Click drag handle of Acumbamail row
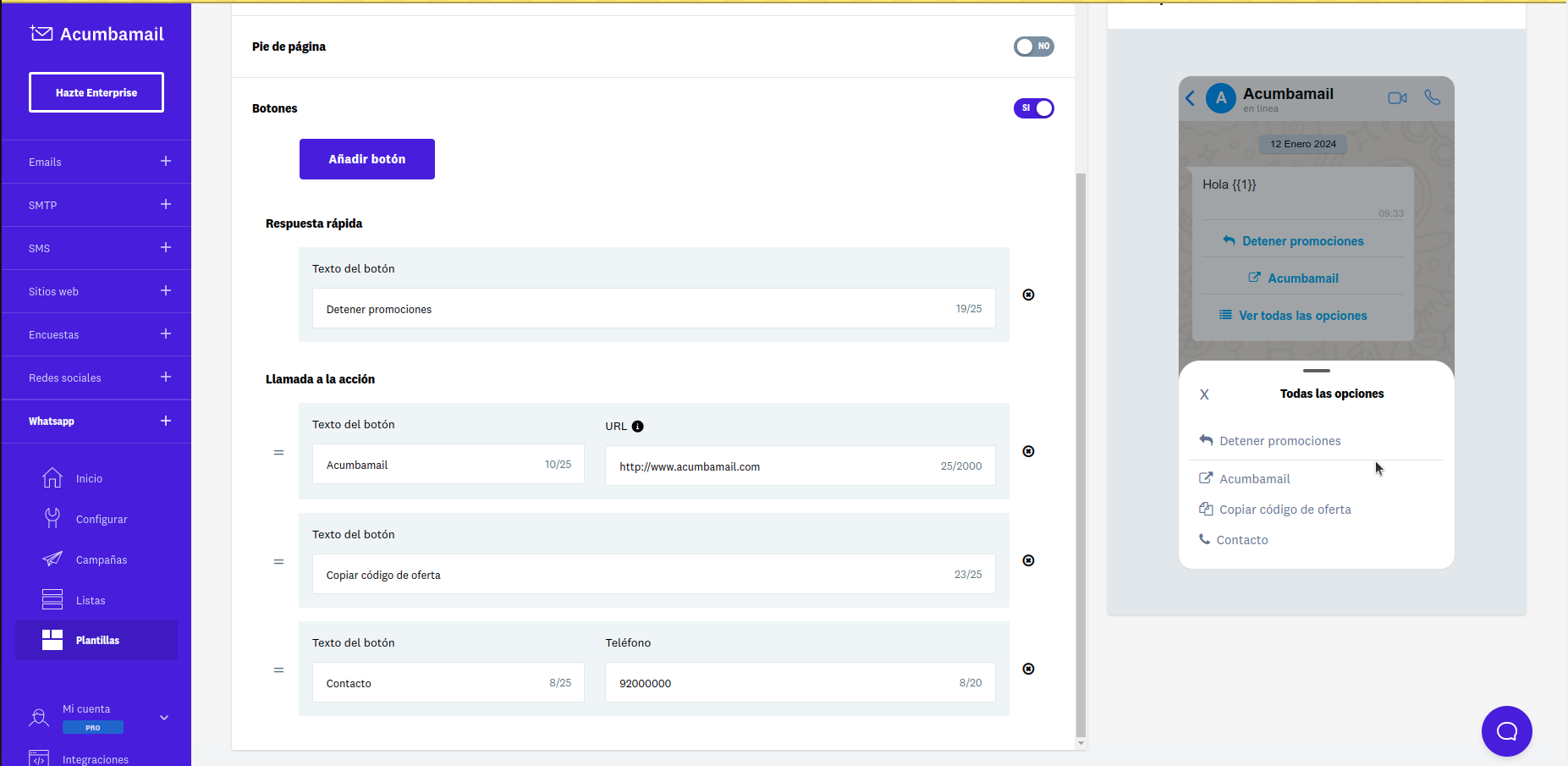 click(278, 453)
